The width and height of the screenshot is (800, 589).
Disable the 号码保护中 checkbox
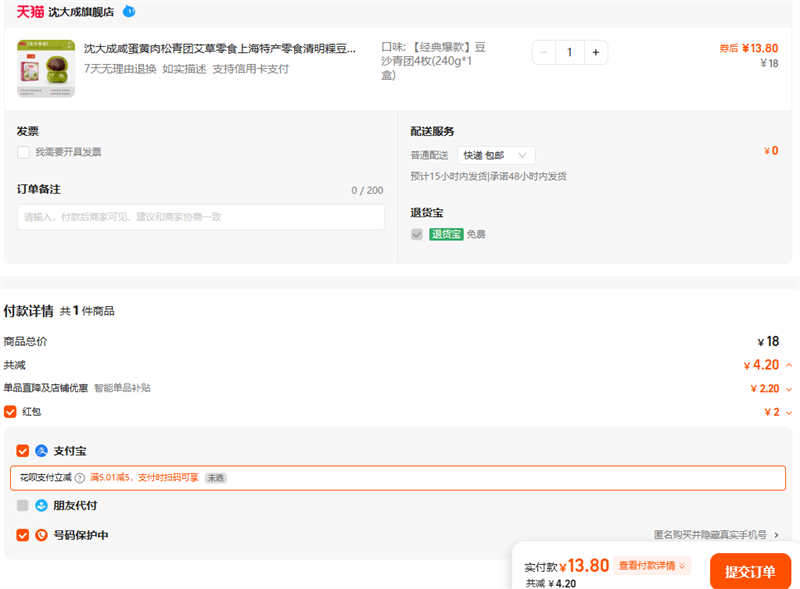23,535
